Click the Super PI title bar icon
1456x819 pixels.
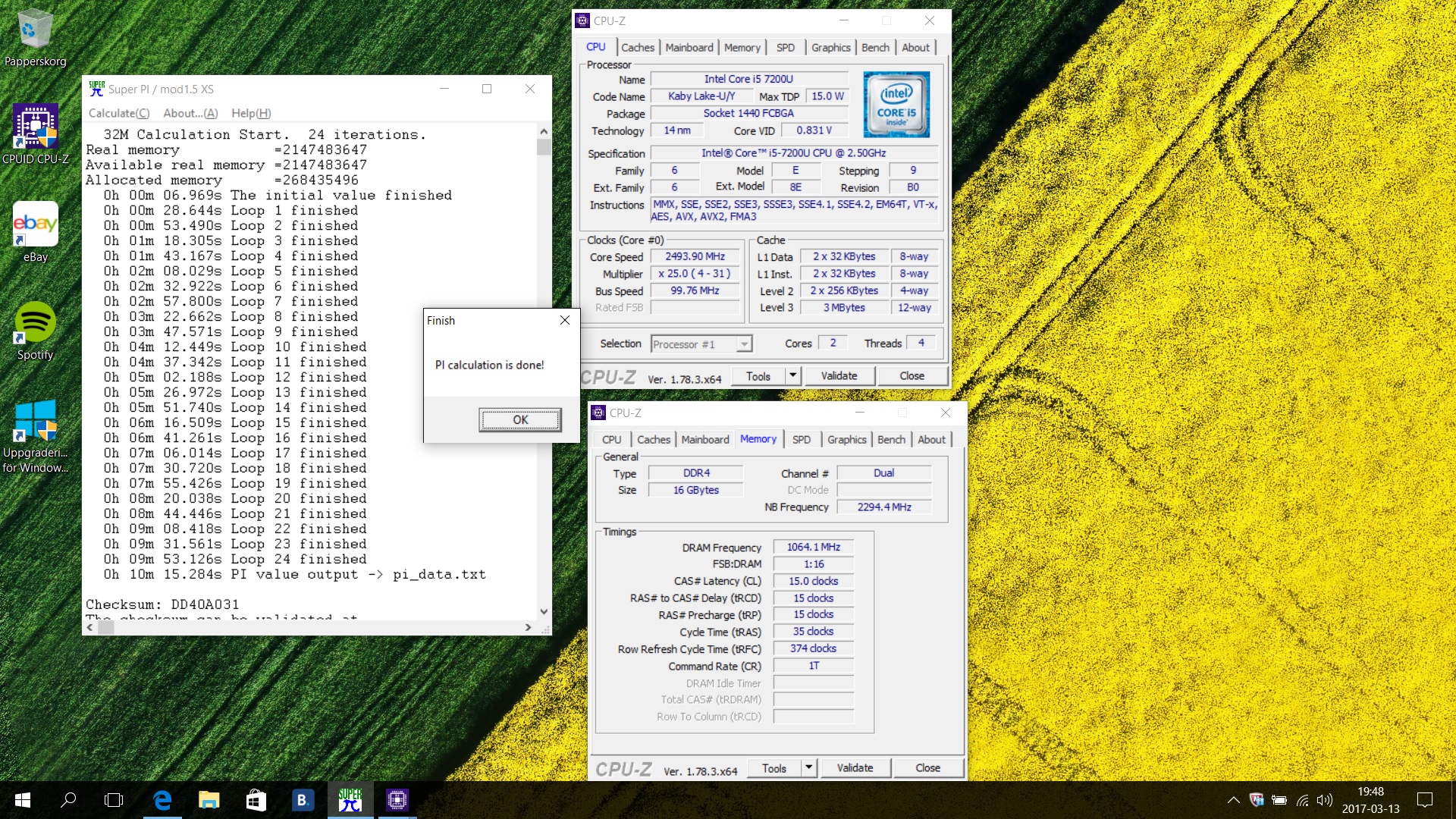pos(96,89)
